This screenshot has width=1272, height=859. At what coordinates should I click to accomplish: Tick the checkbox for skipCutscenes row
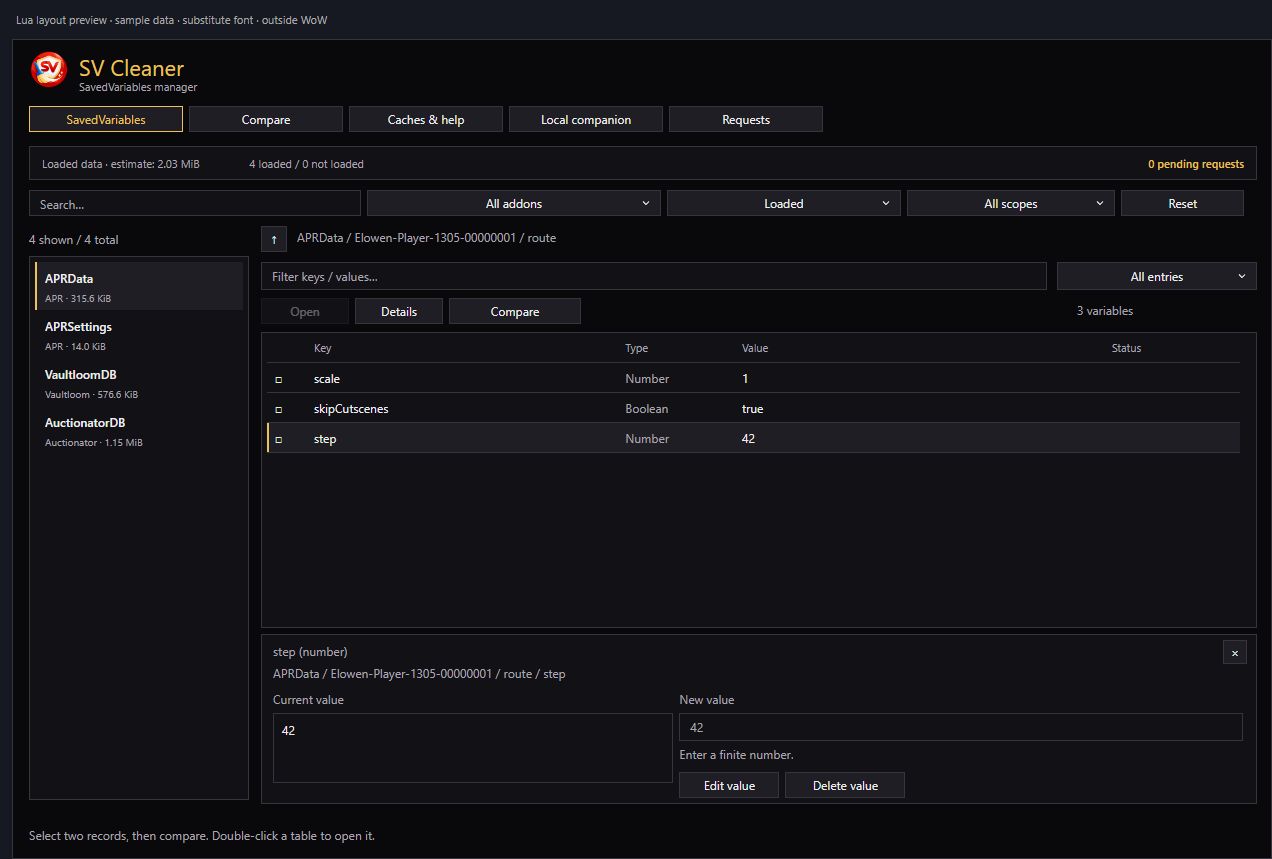279,410
